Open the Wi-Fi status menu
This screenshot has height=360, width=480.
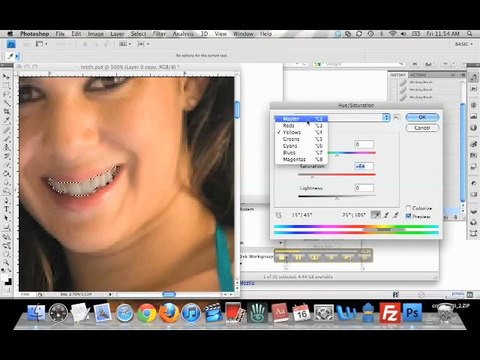pyautogui.click(x=393, y=34)
